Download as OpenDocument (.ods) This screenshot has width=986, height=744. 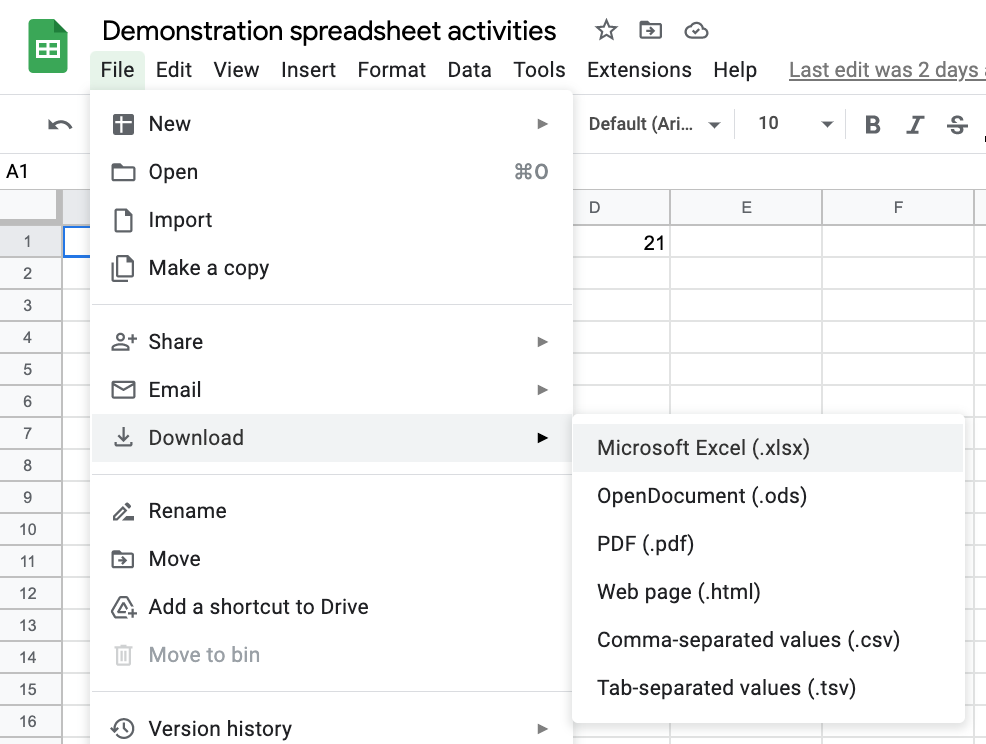[768, 496]
